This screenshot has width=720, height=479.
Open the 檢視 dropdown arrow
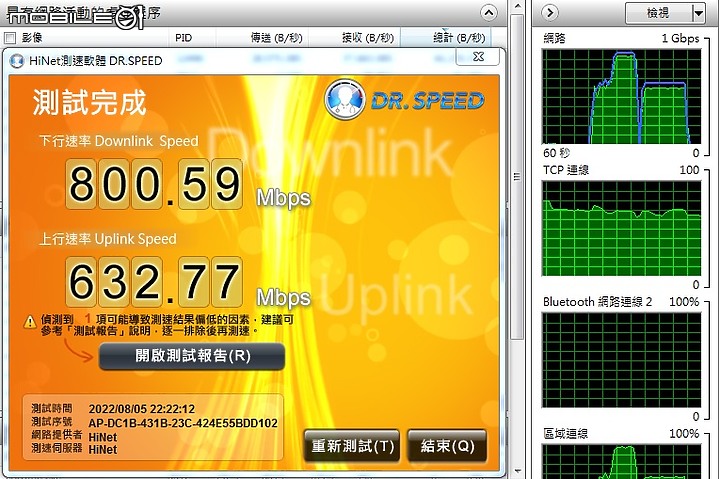pyautogui.click(x=698, y=13)
